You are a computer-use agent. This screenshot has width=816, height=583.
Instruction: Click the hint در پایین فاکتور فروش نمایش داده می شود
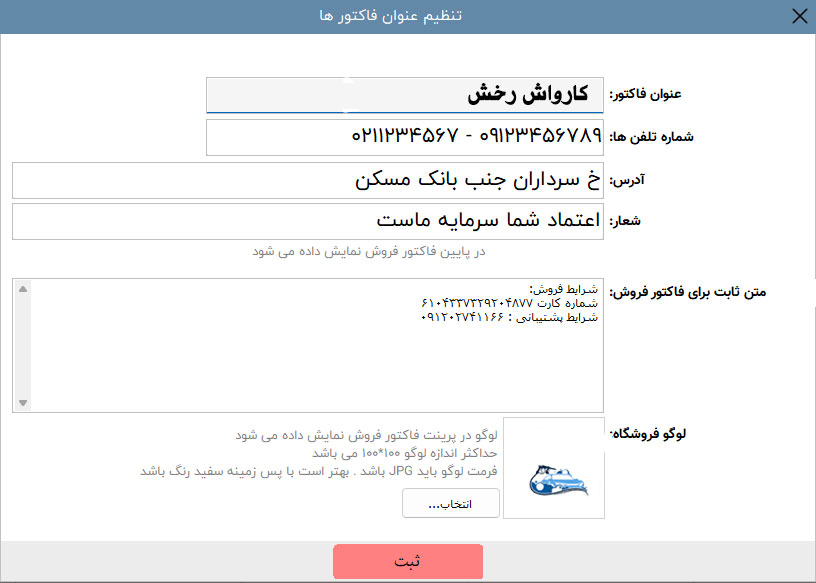369,251
